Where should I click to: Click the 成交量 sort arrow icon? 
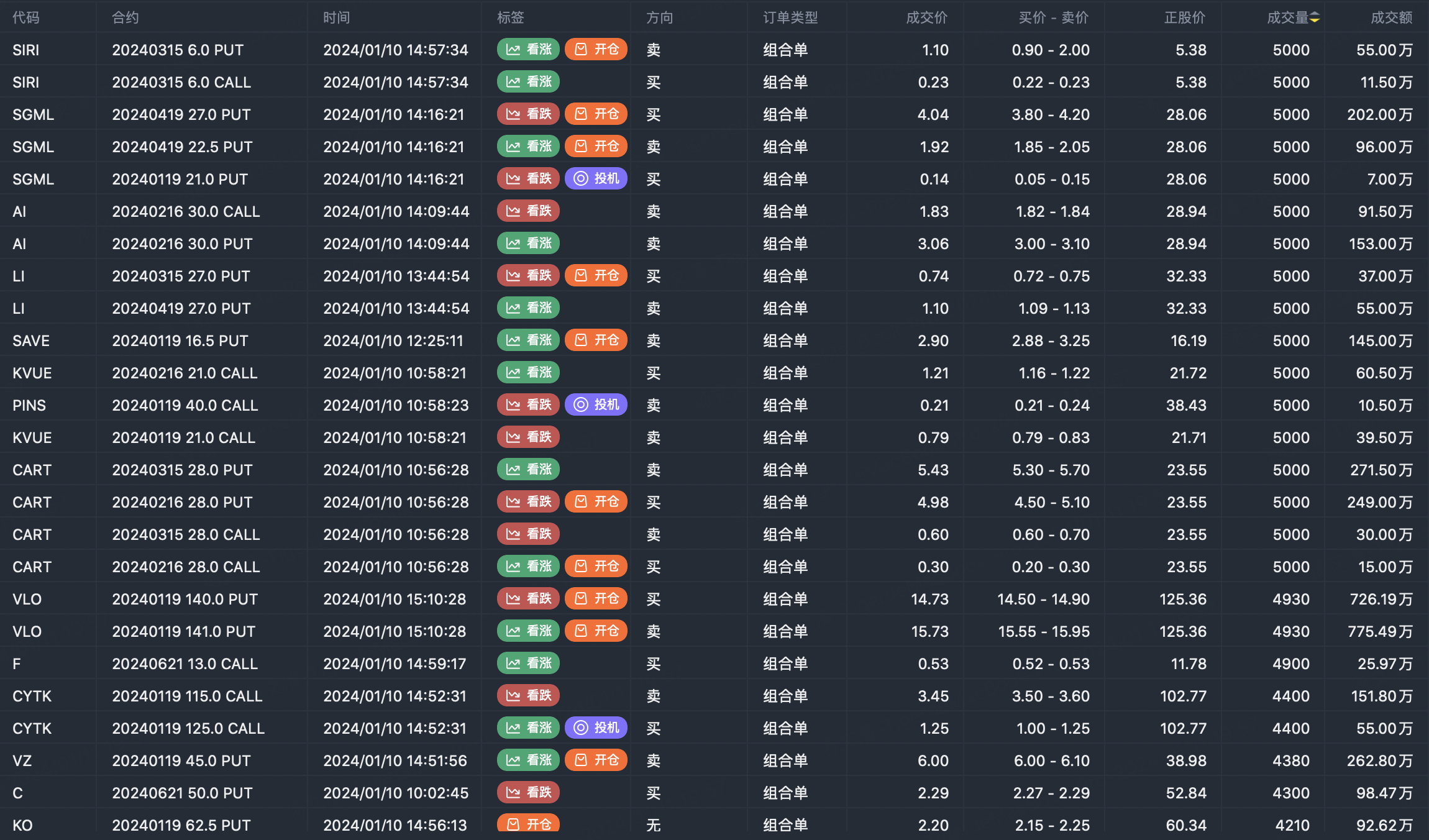tap(1315, 18)
